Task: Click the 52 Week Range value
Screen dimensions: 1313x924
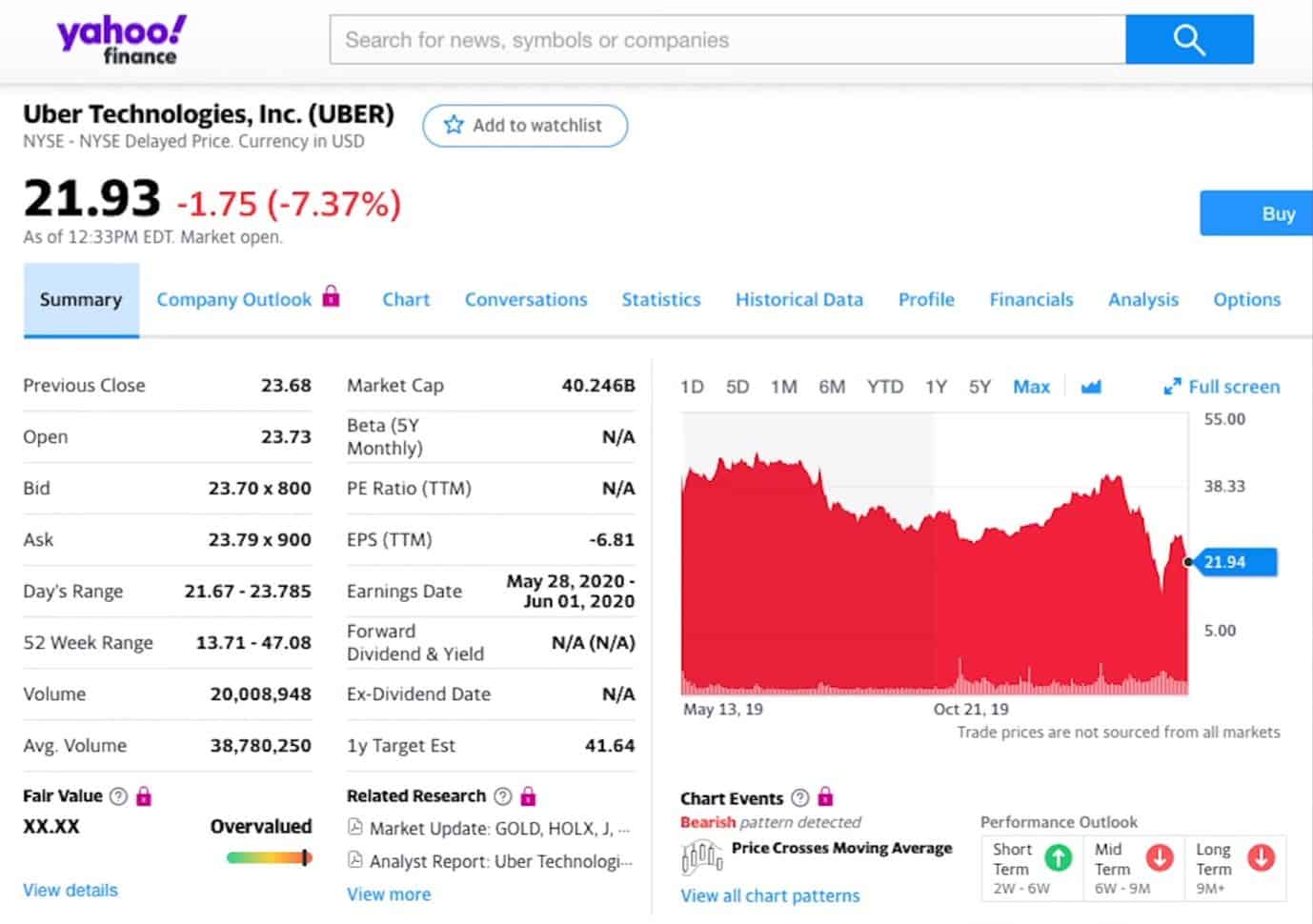Action: (x=253, y=642)
